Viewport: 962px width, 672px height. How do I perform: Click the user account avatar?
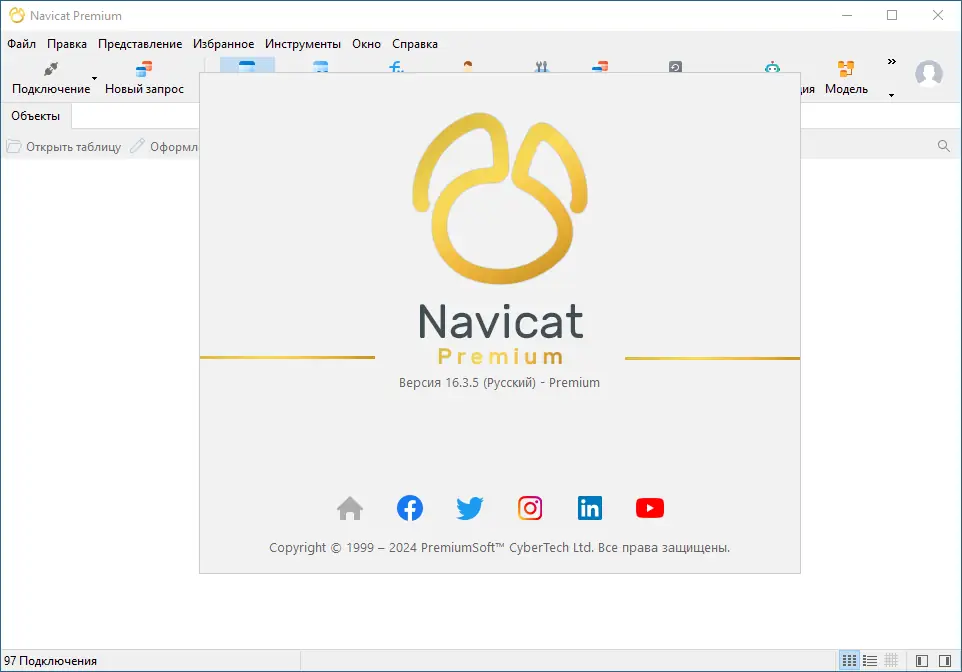click(929, 74)
